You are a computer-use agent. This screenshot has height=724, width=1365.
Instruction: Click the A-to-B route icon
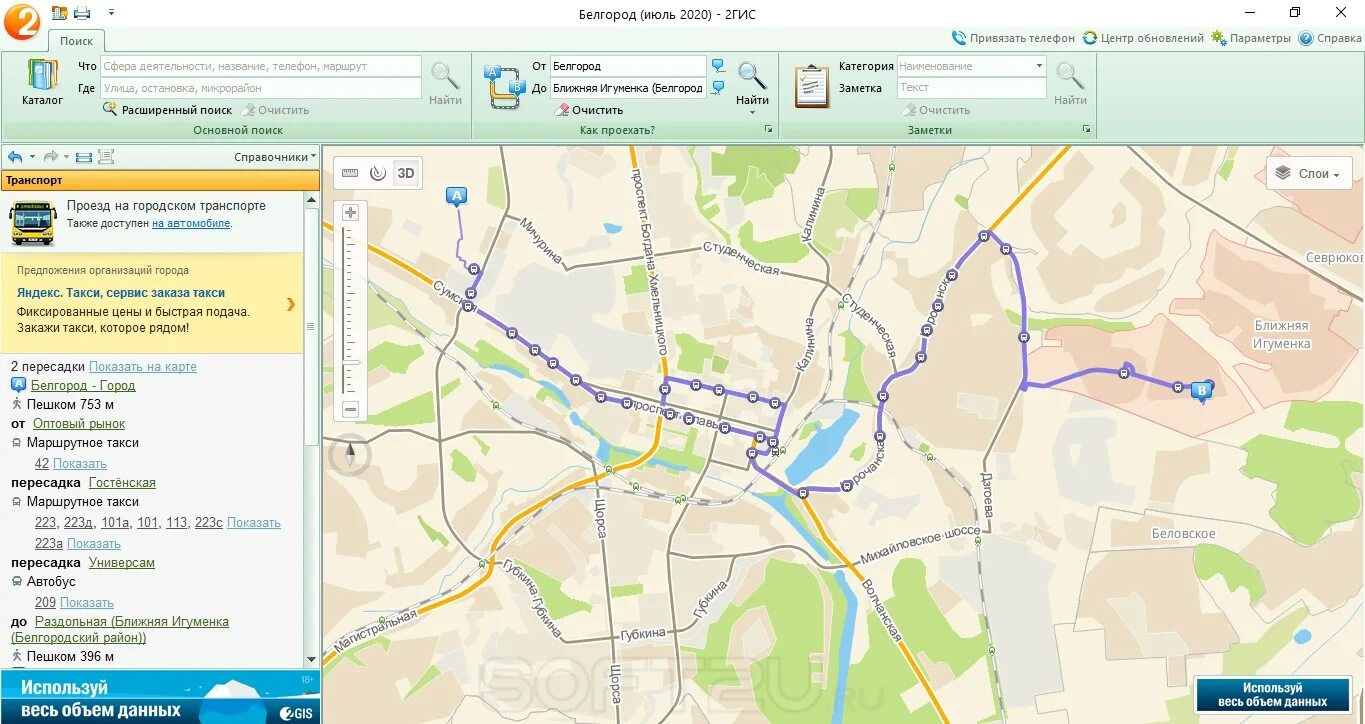tap(504, 86)
